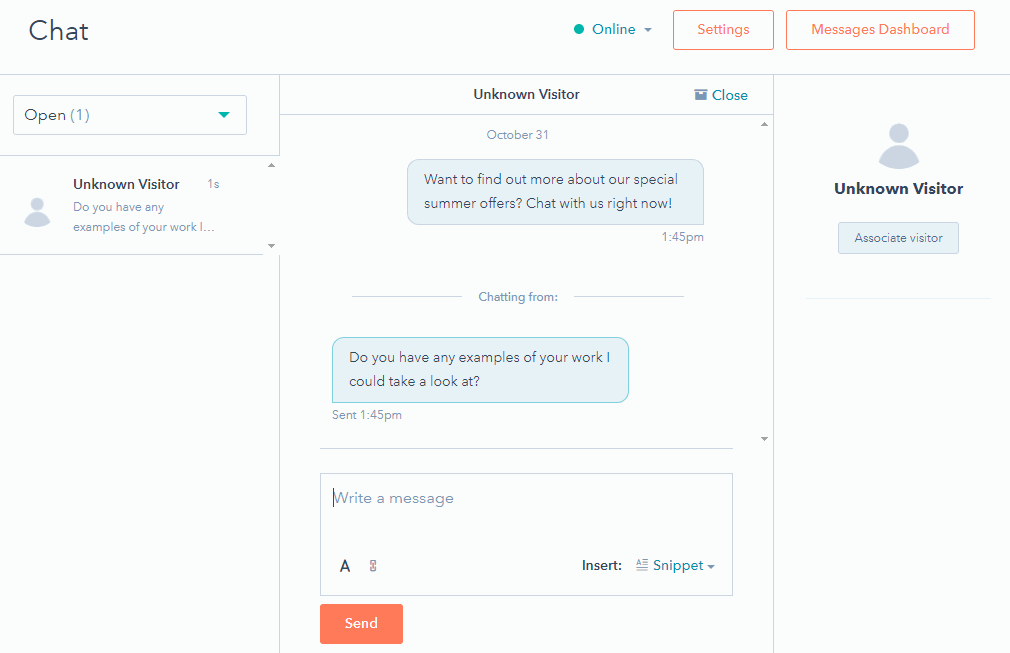
Task: Open the Open (1) conversation filter dropdown
Action: [130, 115]
